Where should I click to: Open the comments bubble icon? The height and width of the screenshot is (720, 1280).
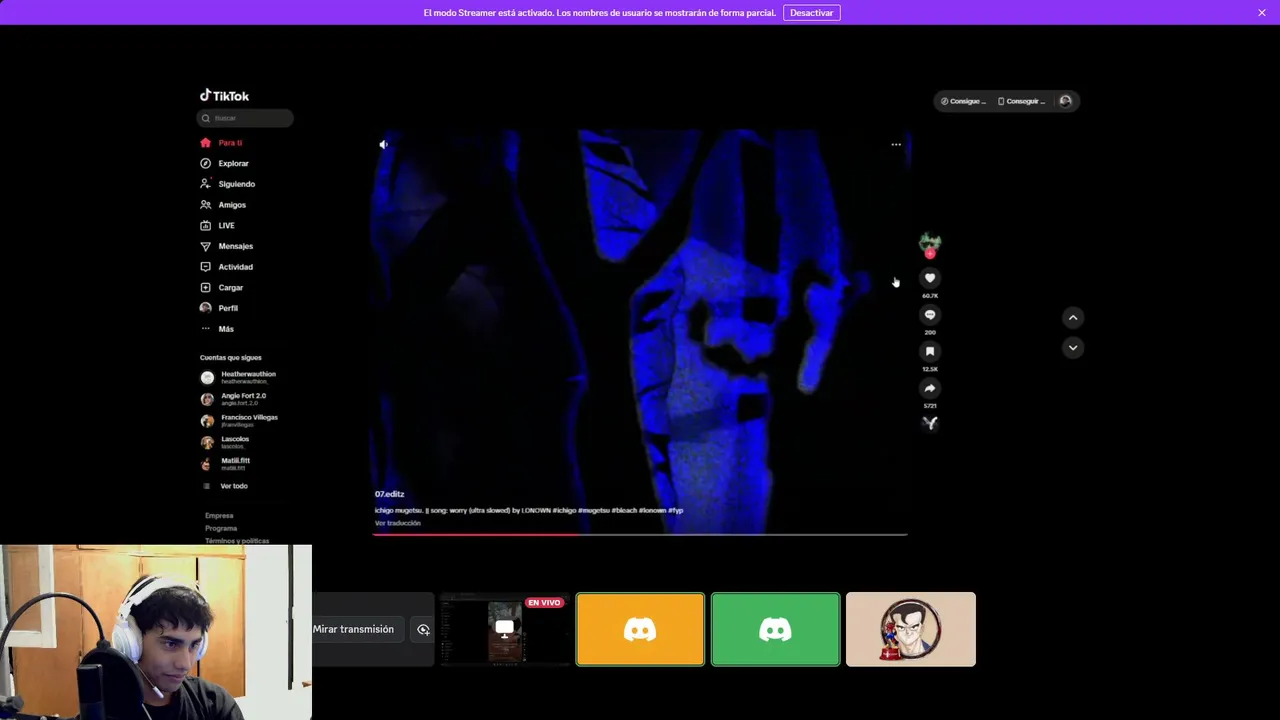click(930, 315)
